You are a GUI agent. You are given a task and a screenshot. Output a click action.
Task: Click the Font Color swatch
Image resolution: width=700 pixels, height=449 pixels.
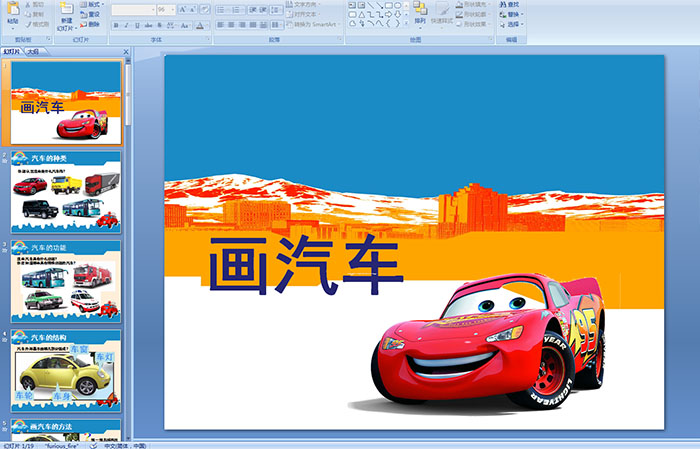pos(200,25)
